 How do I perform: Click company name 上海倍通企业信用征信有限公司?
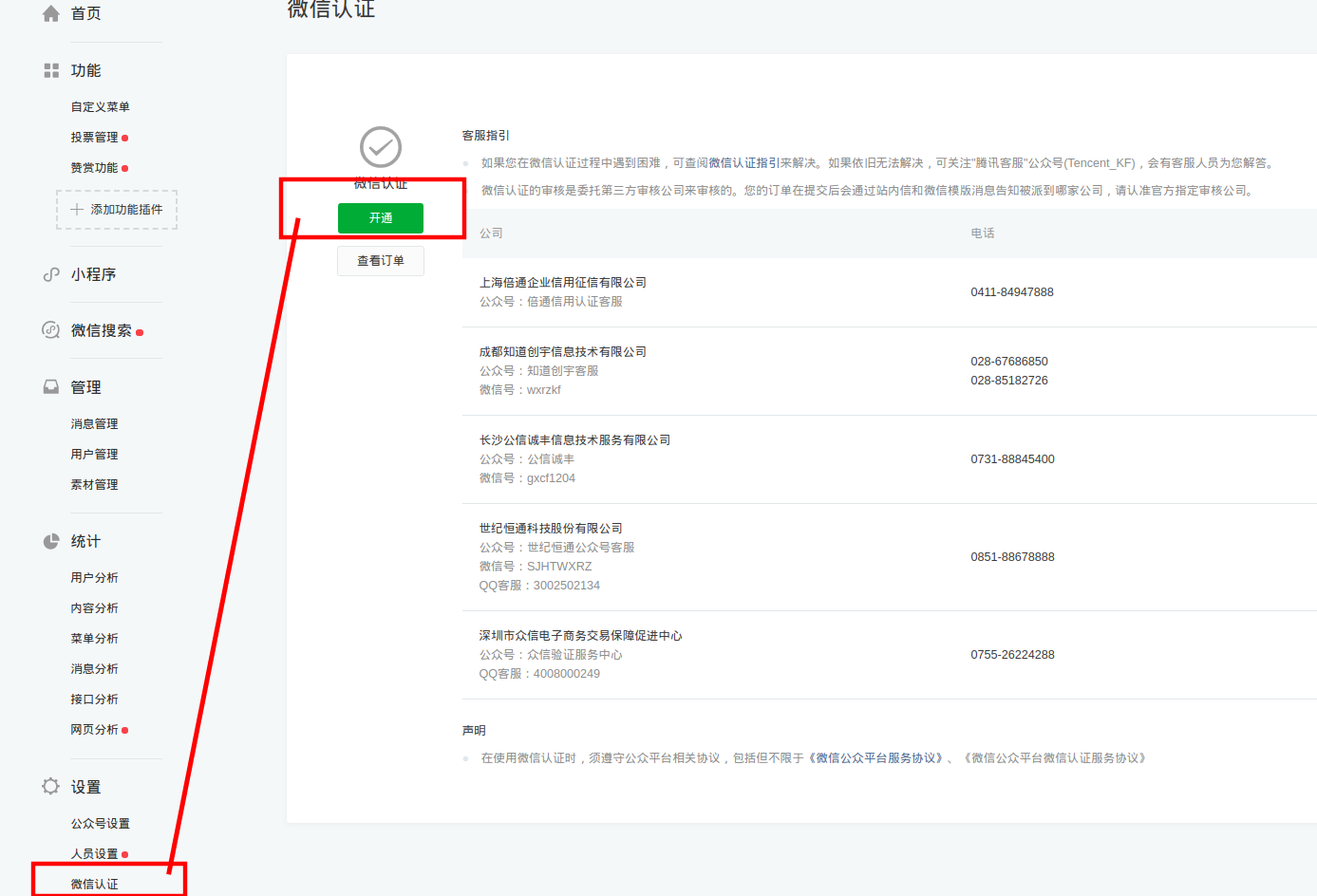coord(563,283)
